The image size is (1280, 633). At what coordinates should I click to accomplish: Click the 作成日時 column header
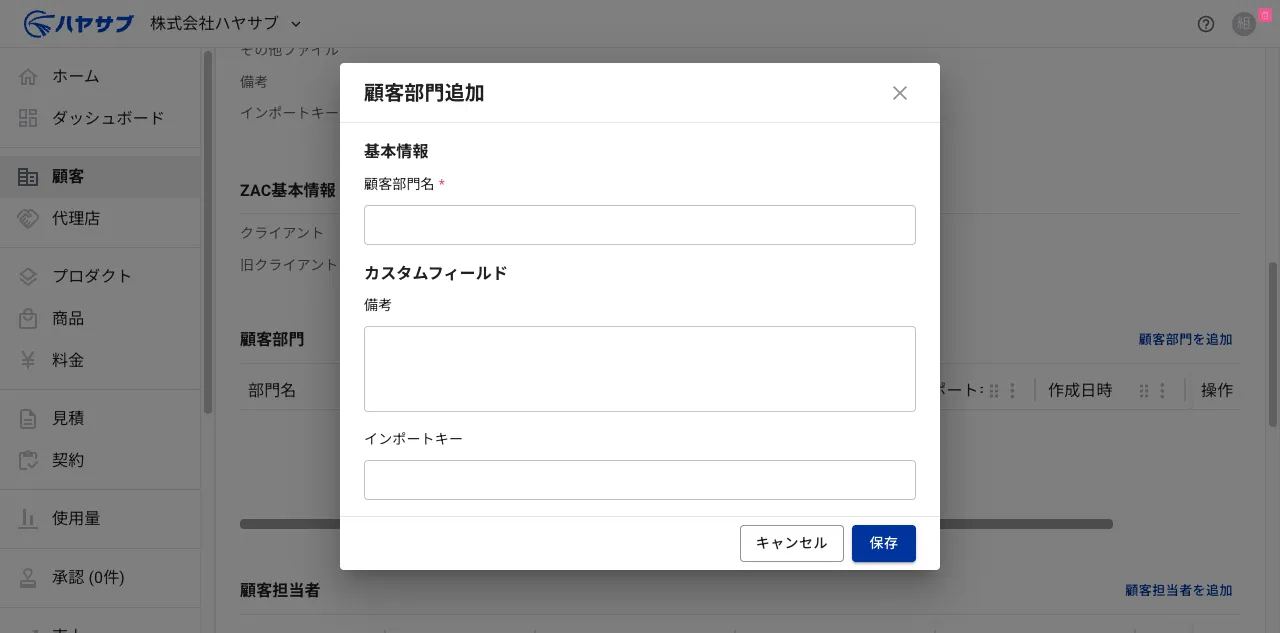pyautogui.click(x=1080, y=390)
